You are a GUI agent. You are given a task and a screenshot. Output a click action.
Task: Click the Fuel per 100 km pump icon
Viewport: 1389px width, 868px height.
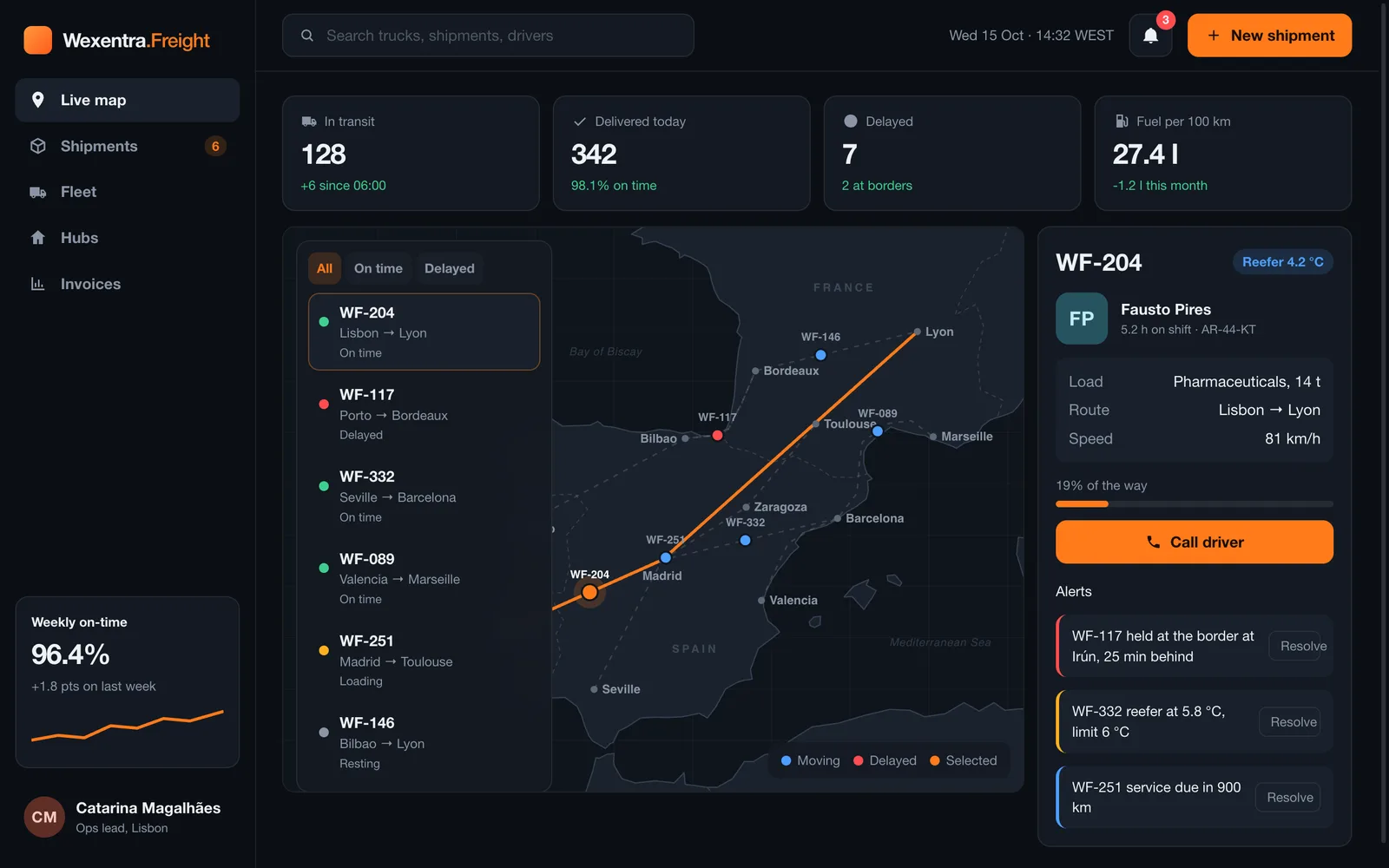pos(1122,122)
